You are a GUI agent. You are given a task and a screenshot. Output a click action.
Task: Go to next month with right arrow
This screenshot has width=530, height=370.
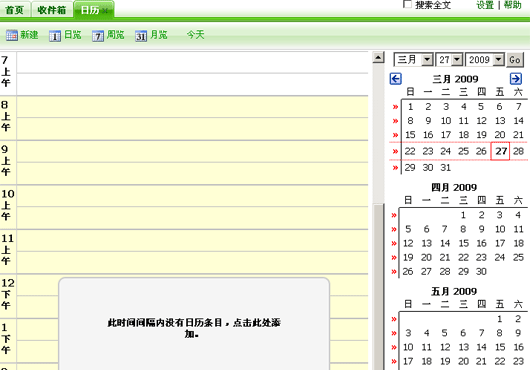click(516, 79)
